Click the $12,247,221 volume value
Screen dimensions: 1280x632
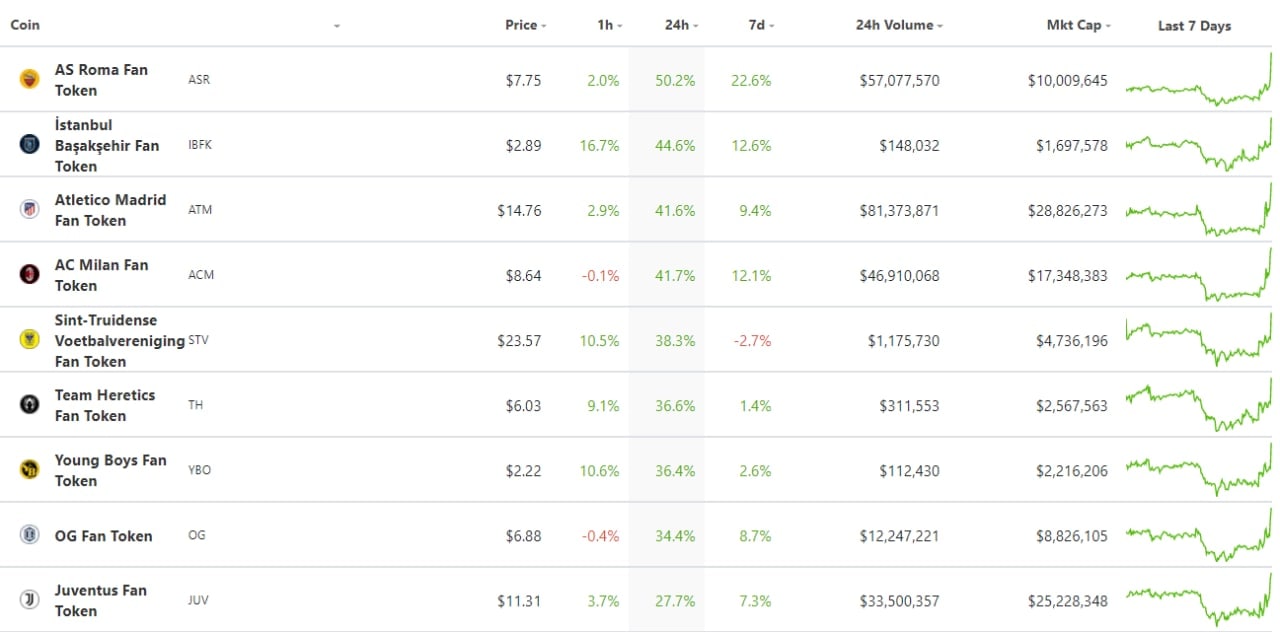pyautogui.click(x=899, y=536)
